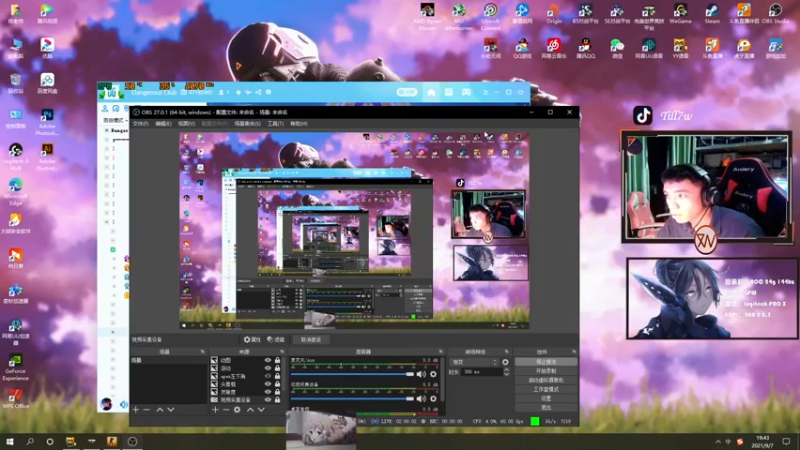The height and width of the screenshot is (450, 800).
Task: Hide the 动图 source with eye icon
Action: coord(268,360)
